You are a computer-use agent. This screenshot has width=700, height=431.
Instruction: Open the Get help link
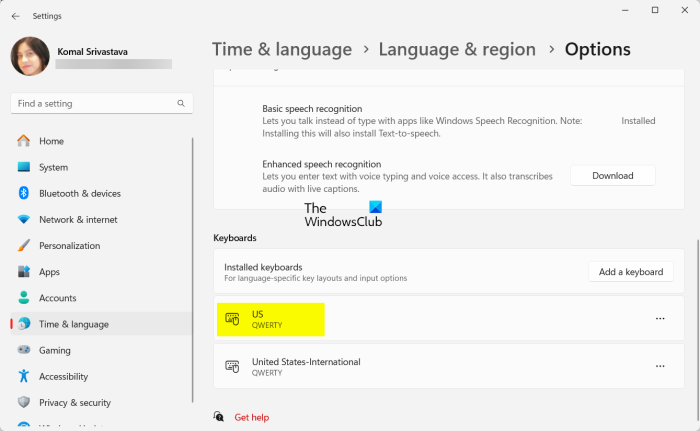pos(251,417)
